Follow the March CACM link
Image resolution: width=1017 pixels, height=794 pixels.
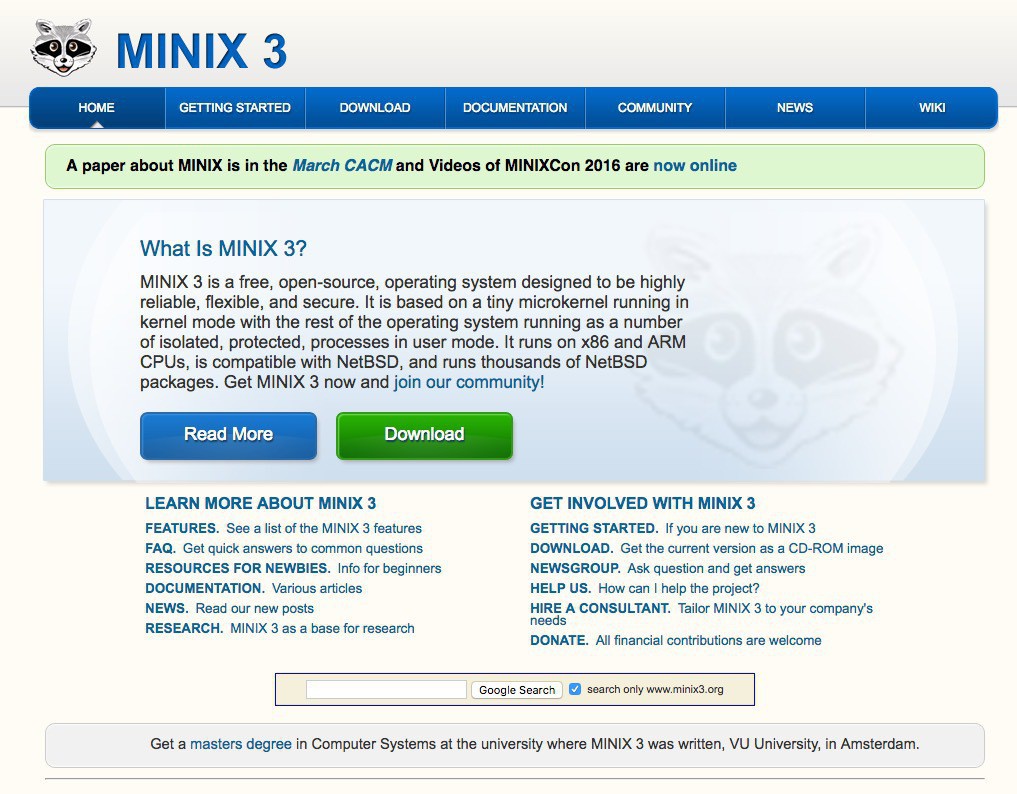click(x=342, y=165)
